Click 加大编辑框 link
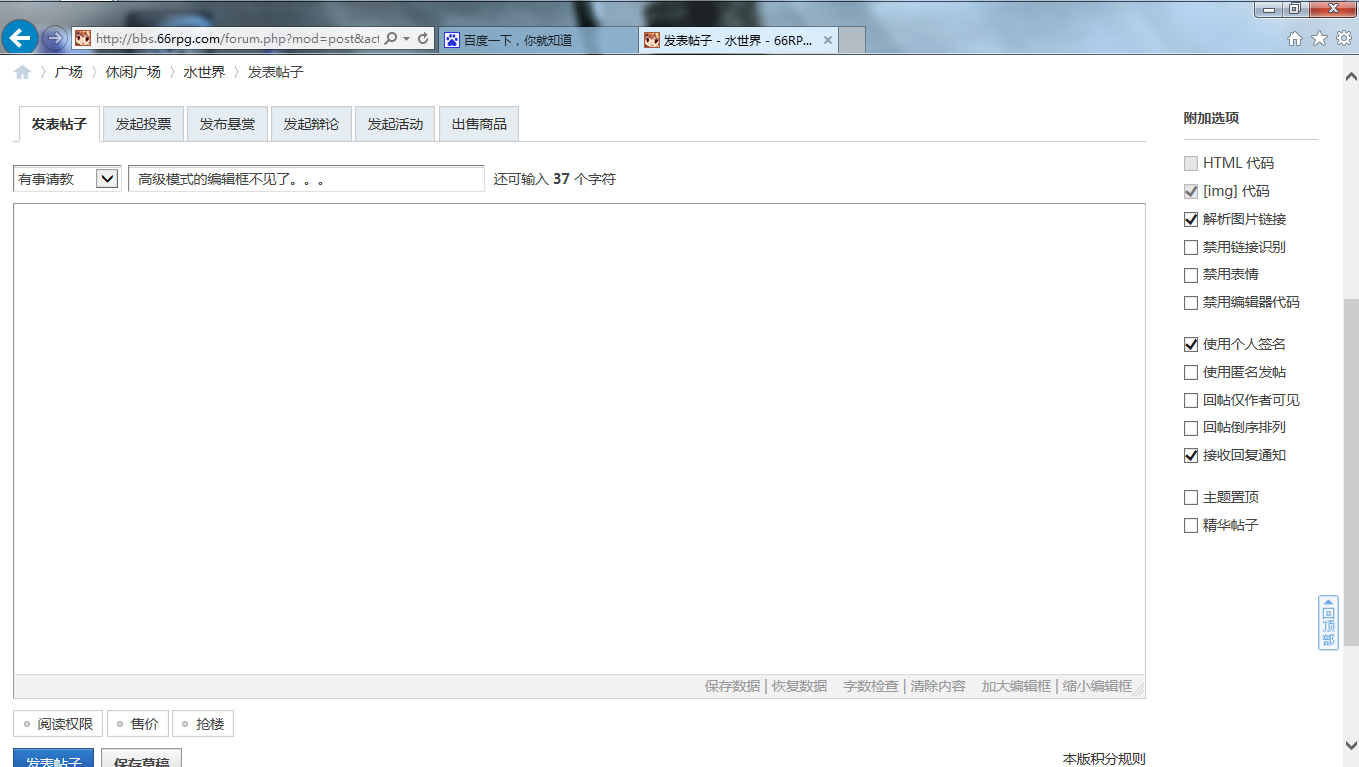 pyautogui.click(x=1016, y=686)
